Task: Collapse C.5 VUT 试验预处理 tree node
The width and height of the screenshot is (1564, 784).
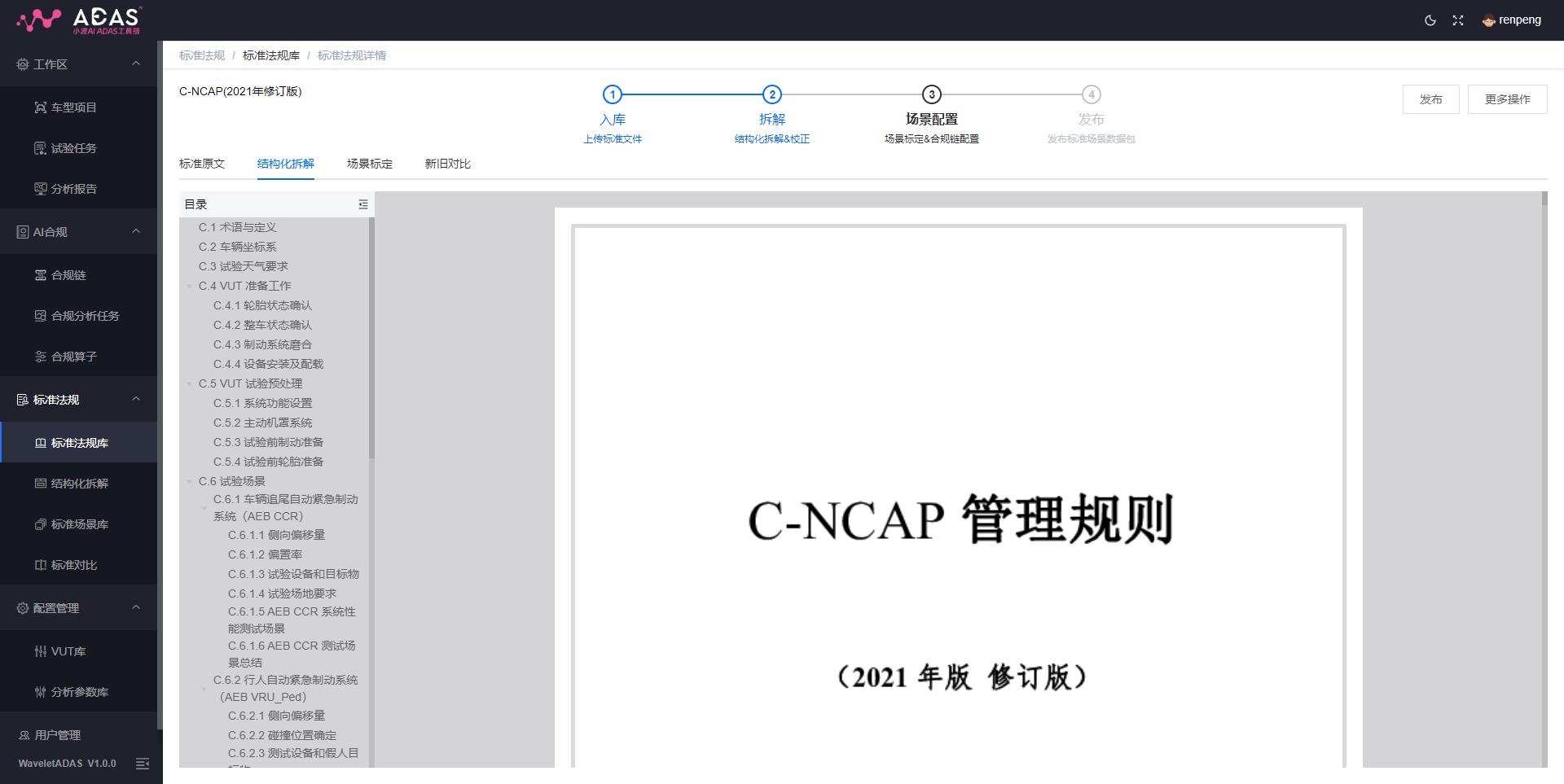Action: coord(190,384)
